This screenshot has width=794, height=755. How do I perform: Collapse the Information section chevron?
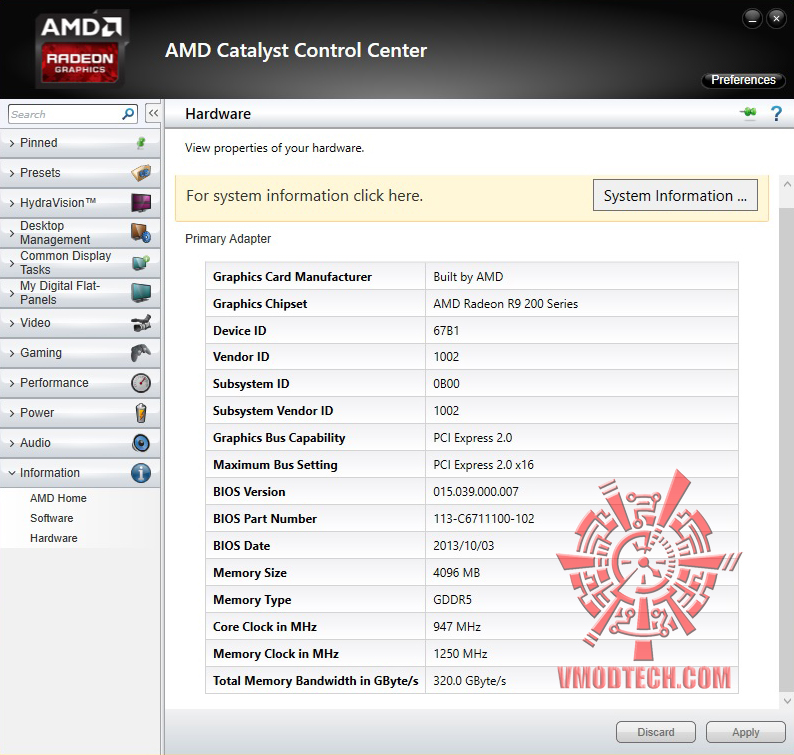pyautogui.click(x=12, y=473)
